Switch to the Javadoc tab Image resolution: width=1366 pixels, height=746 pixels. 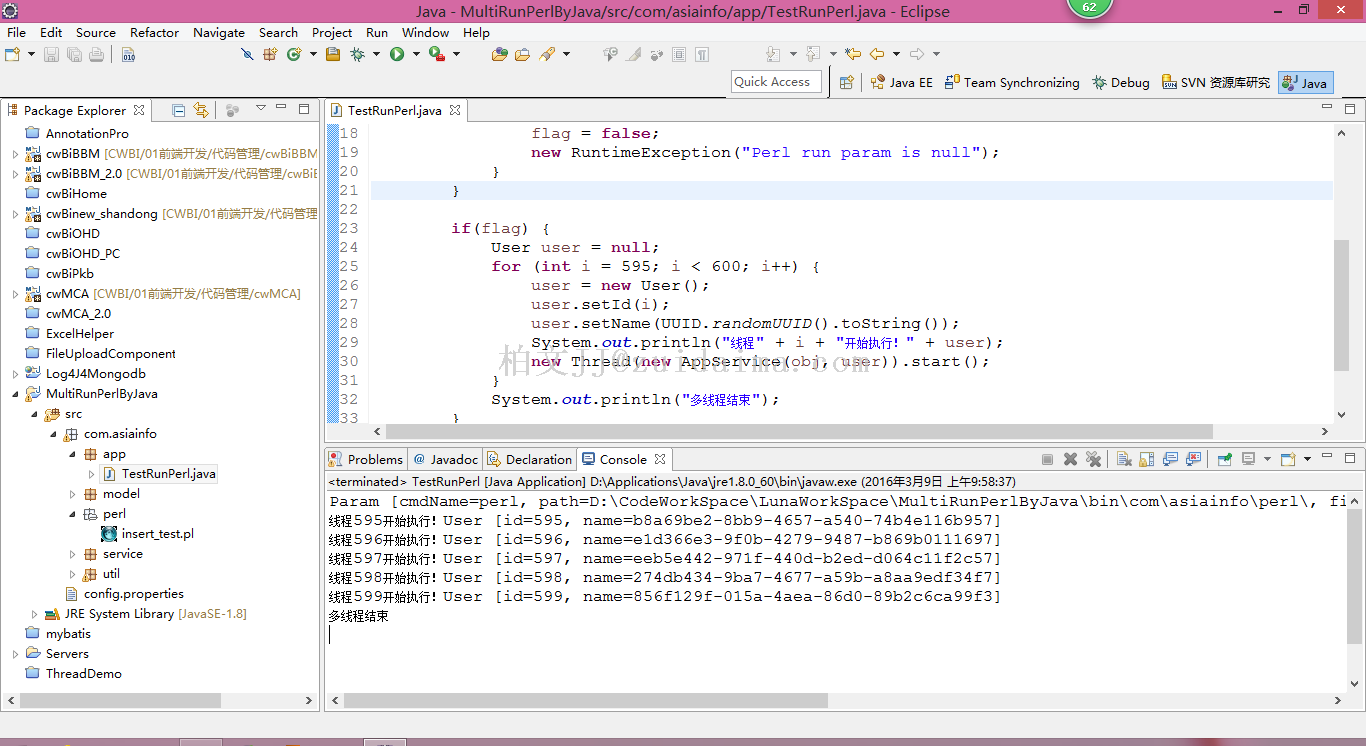(446, 459)
